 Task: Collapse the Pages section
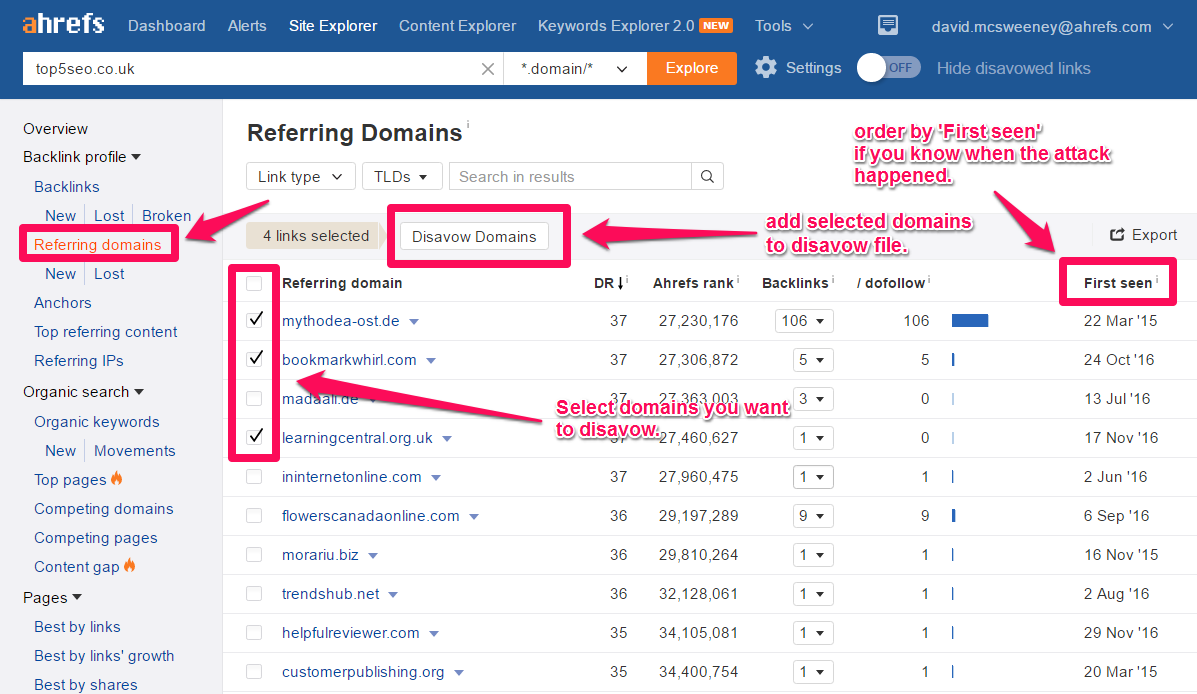pos(52,597)
